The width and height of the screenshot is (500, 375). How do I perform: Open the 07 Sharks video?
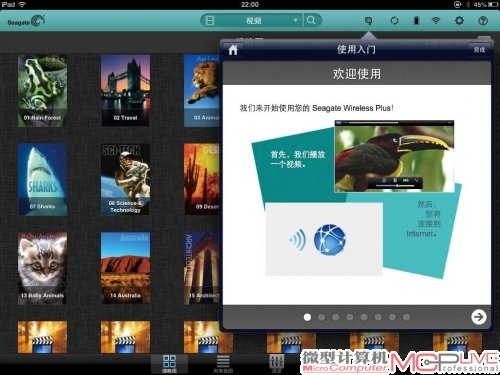(42, 179)
